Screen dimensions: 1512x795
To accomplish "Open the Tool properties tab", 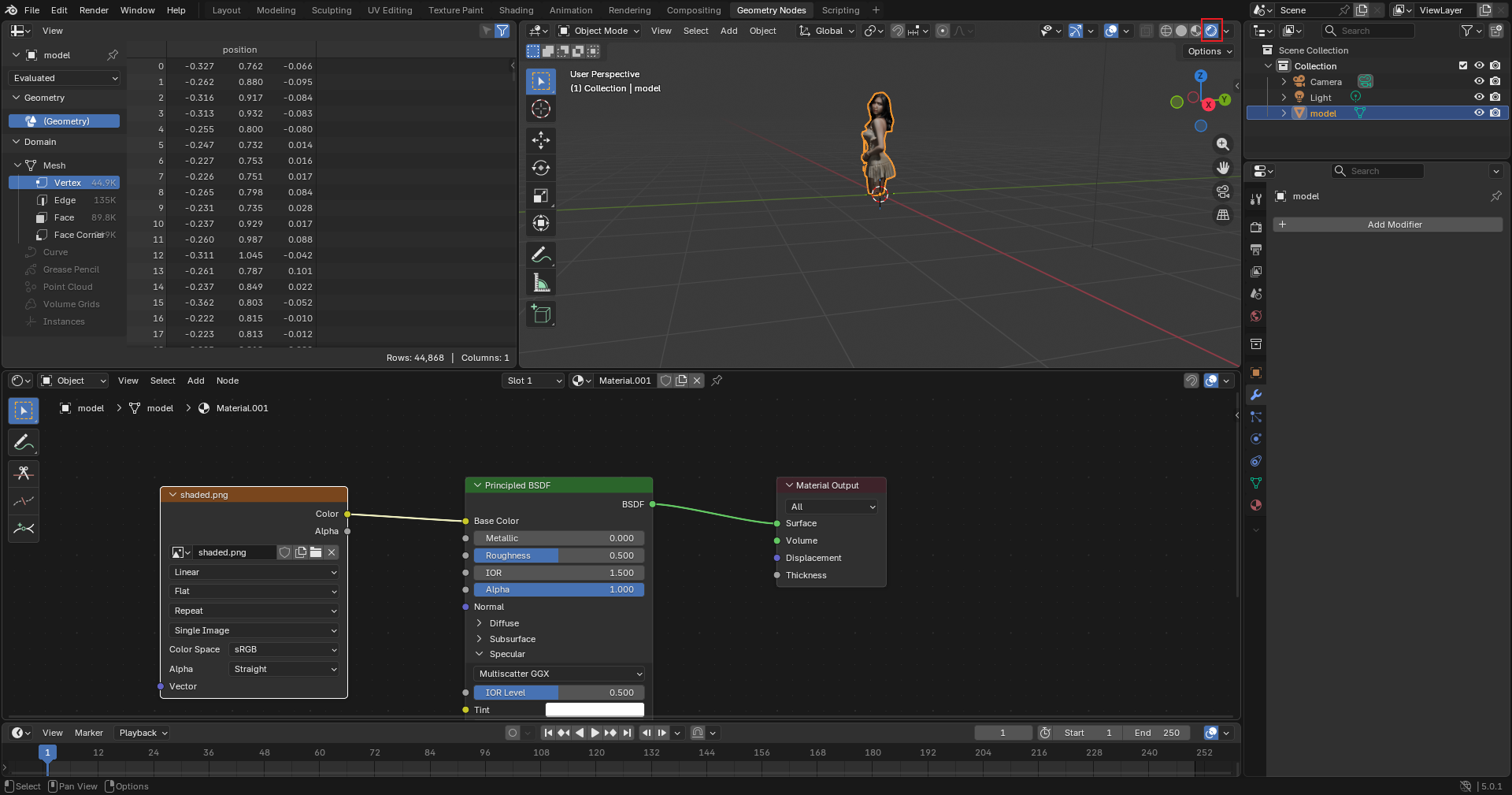I will click(x=1256, y=199).
